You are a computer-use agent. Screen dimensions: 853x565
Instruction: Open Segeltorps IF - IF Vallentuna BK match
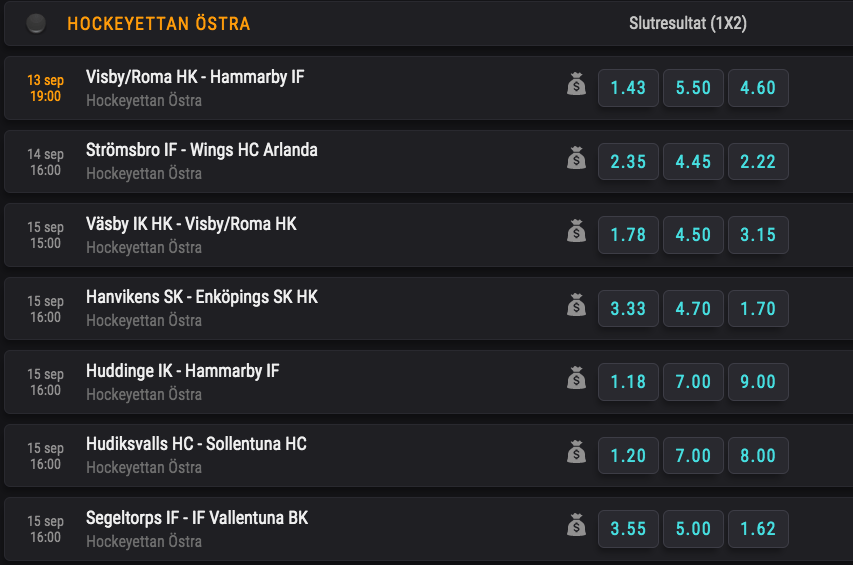coord(197,518)
